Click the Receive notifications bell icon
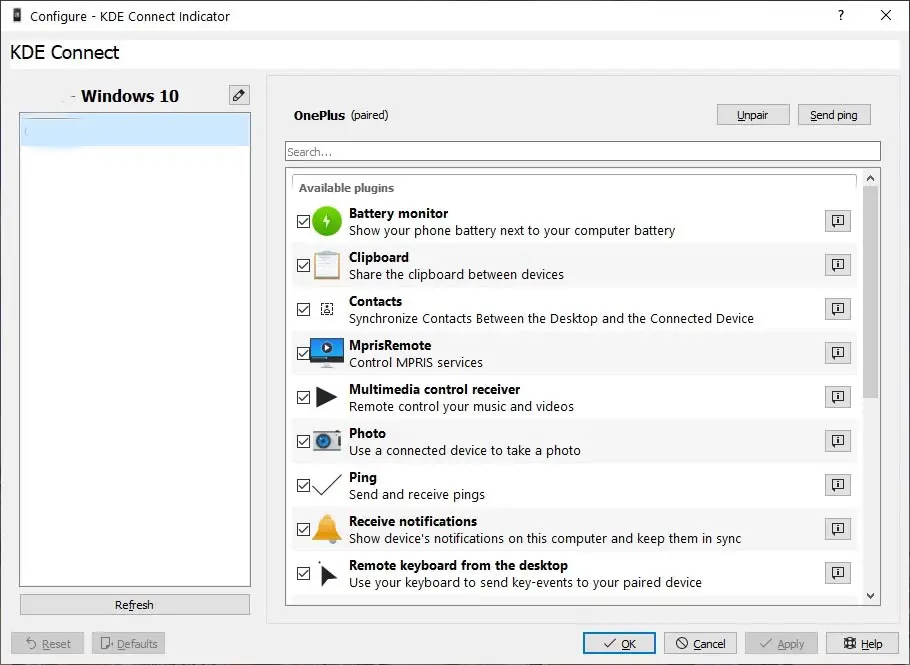The image size is (910, 665). click(327, 529)
